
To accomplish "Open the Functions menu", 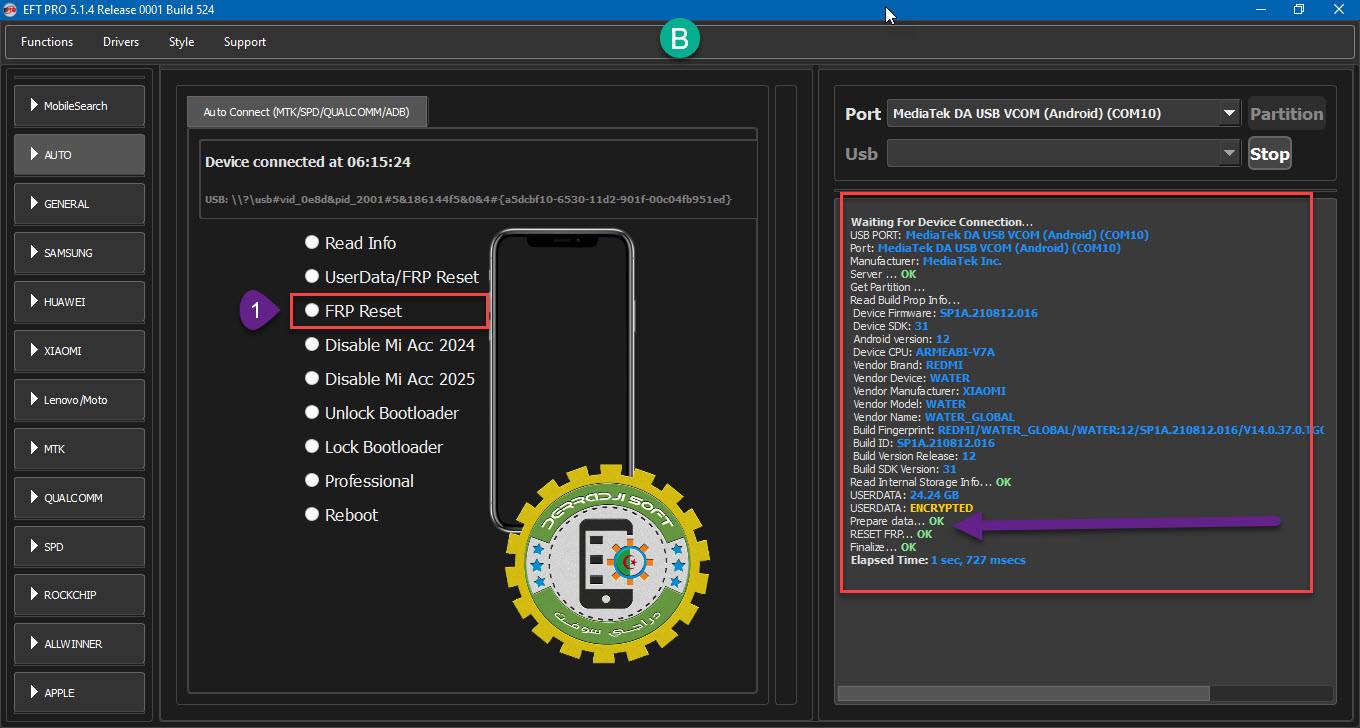I will [x=47, y=42].
